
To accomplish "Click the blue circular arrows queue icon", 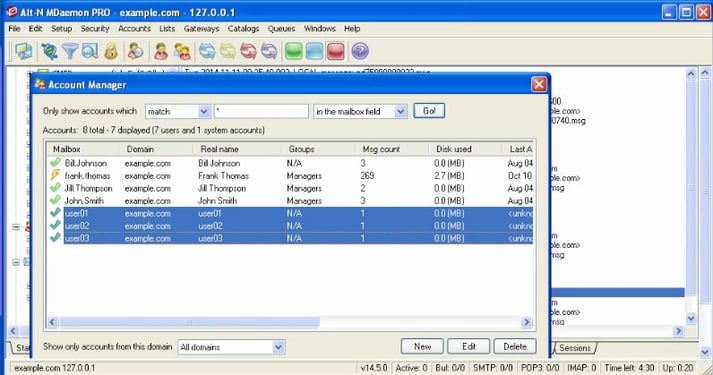I will [x=207, y=51].
